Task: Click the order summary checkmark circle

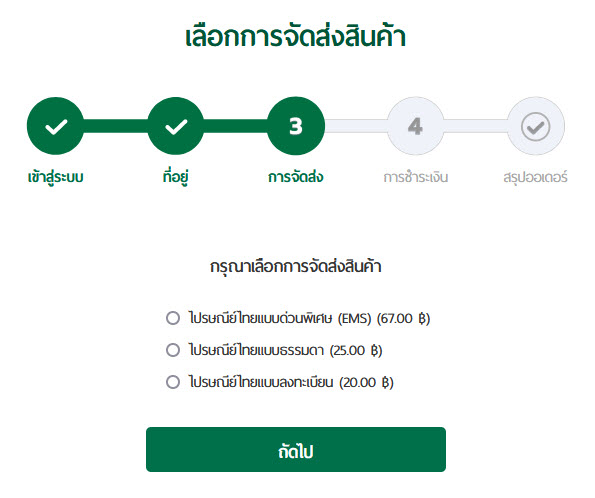Action: pyautogui.click(x=536, y=126)
